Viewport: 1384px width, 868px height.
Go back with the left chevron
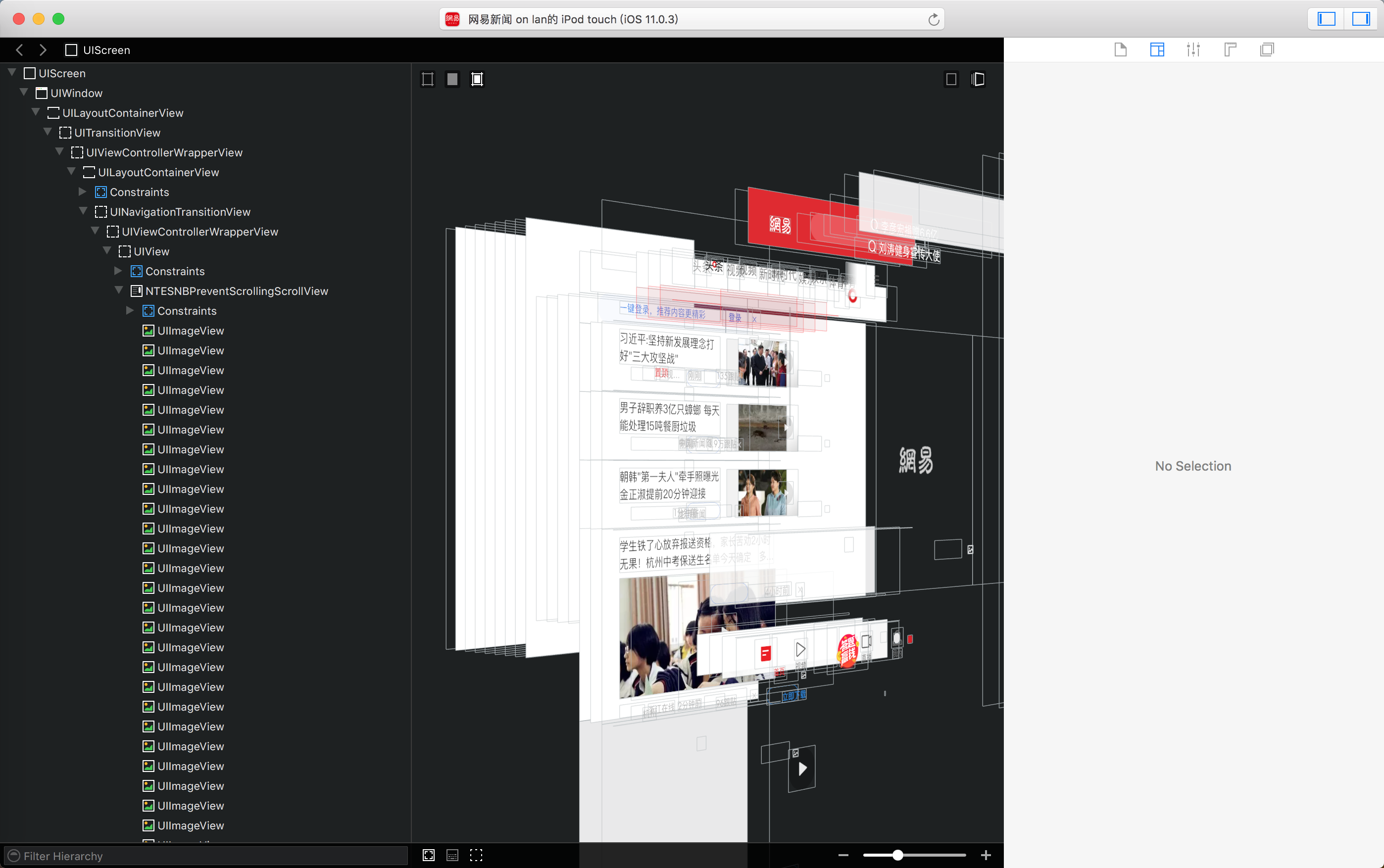(19, 50)
